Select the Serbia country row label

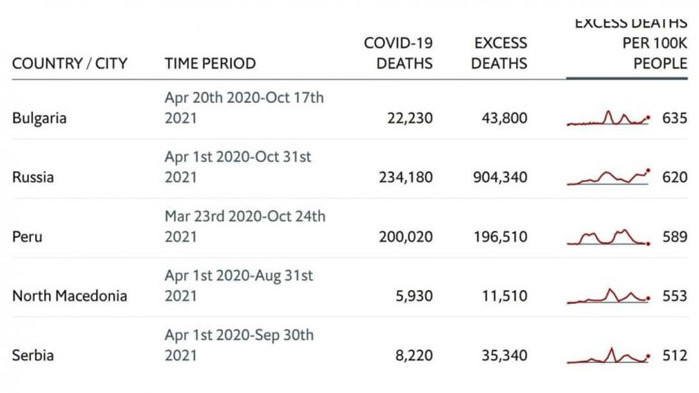coord(33,356)
